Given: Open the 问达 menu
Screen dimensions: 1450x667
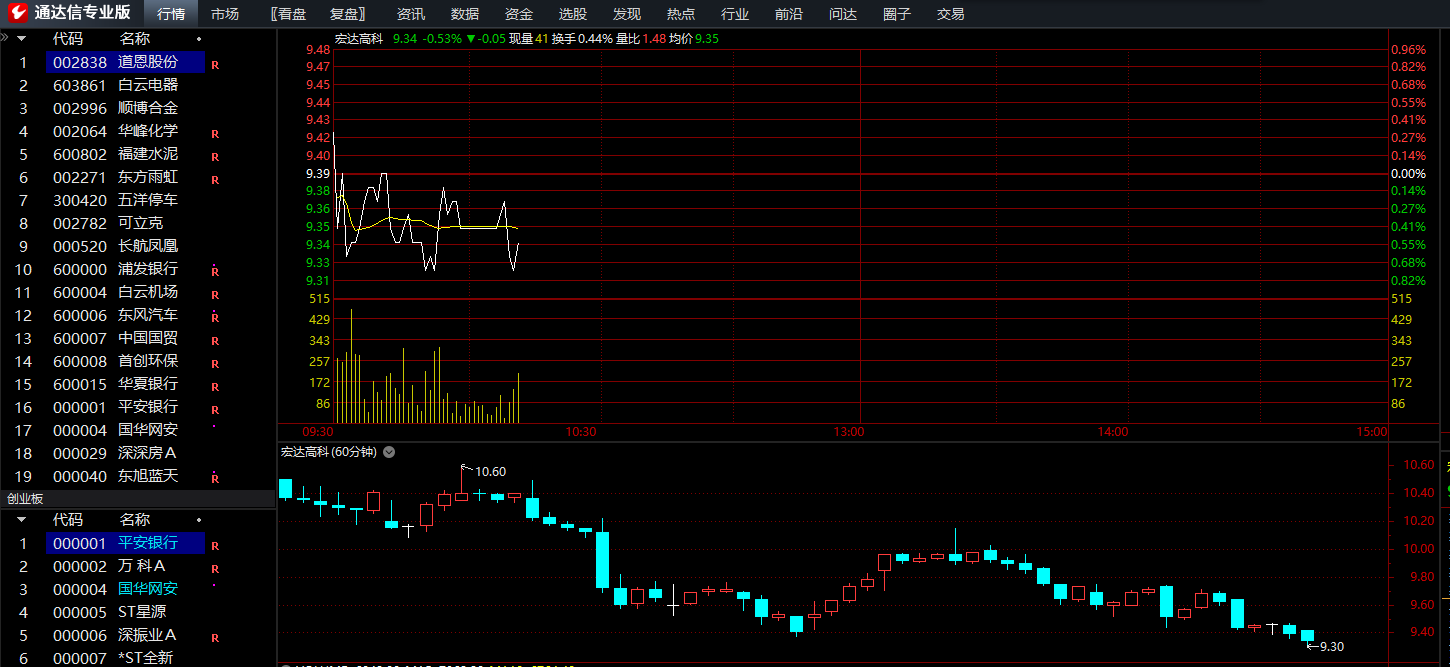Looking at the screenshot, I should (x=843, y=14).
